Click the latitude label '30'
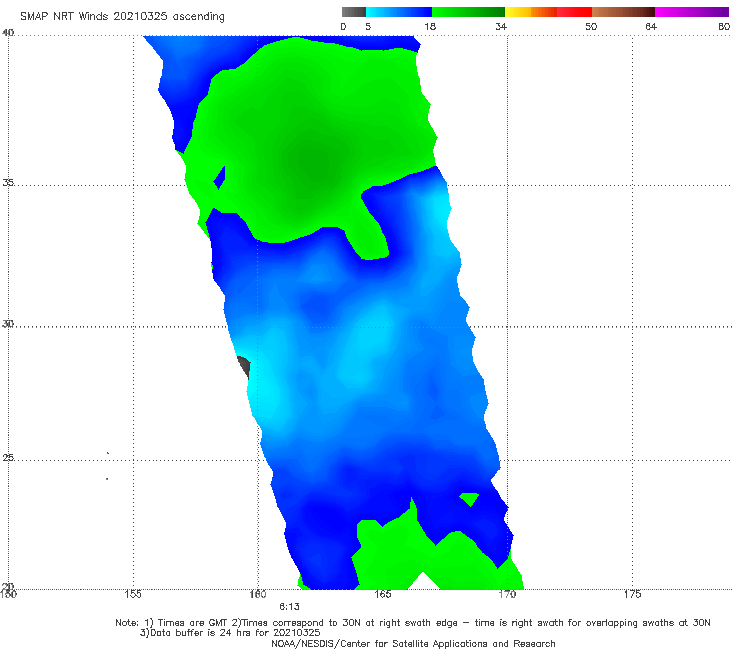The height and width of the screenshot is (650, 740). (8, 324)
